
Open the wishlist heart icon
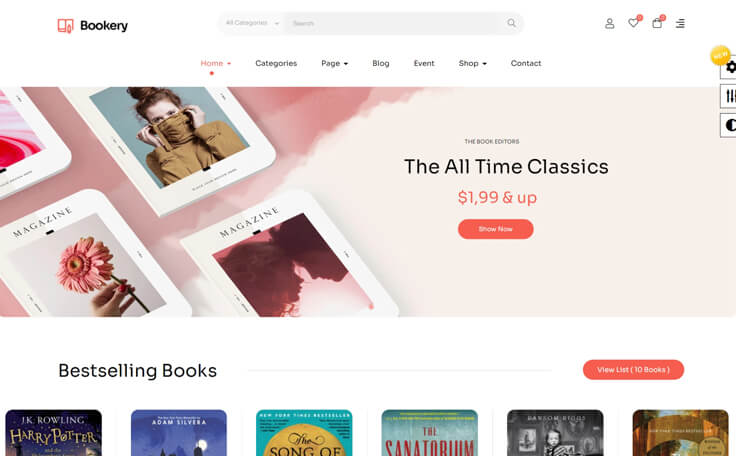(633, 23)
